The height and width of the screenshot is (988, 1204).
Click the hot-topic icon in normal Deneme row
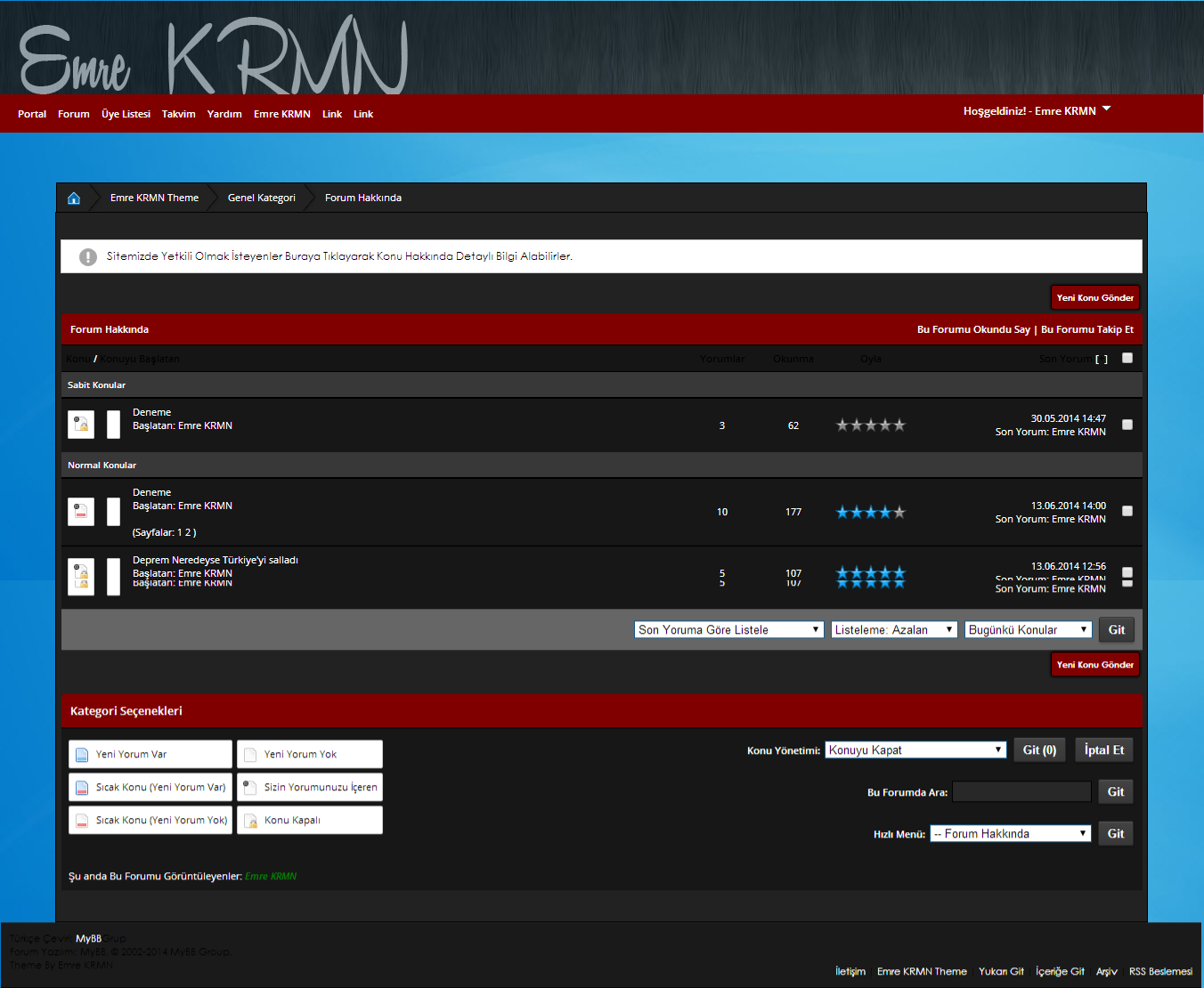[x=81, y=512]
